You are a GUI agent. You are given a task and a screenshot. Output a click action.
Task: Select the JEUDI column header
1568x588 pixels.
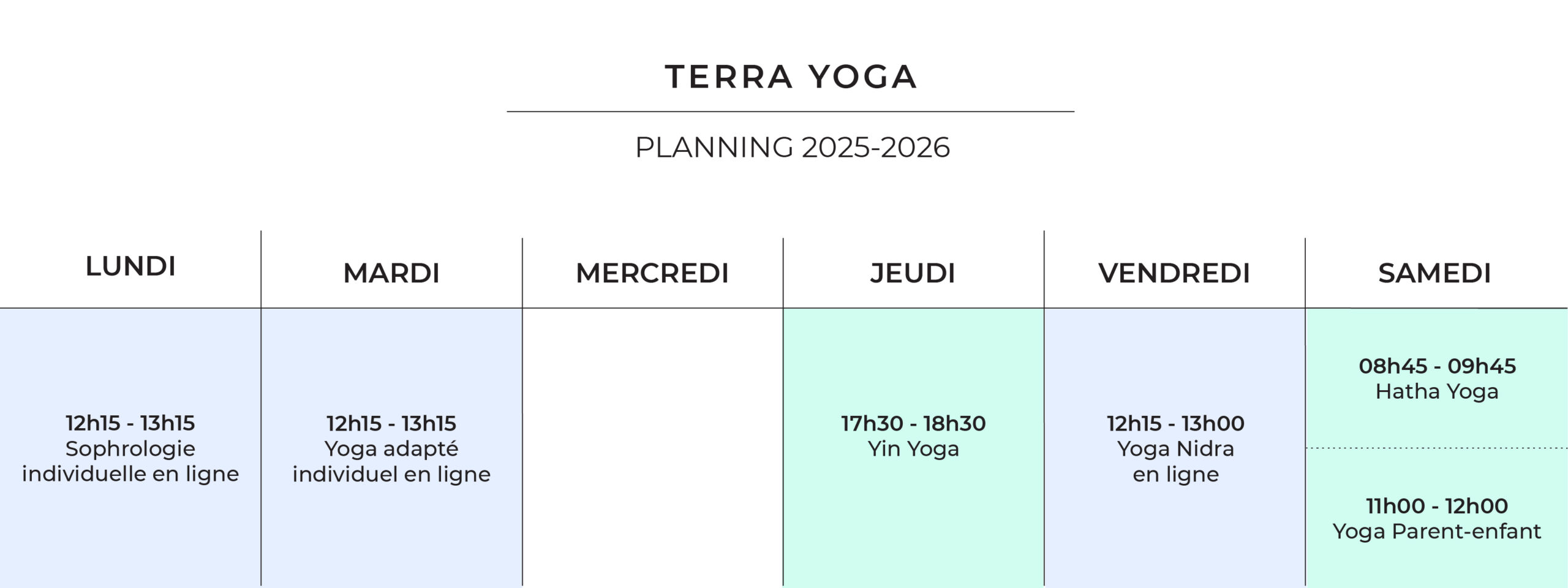pyautogui.click(x=913, y=273)
